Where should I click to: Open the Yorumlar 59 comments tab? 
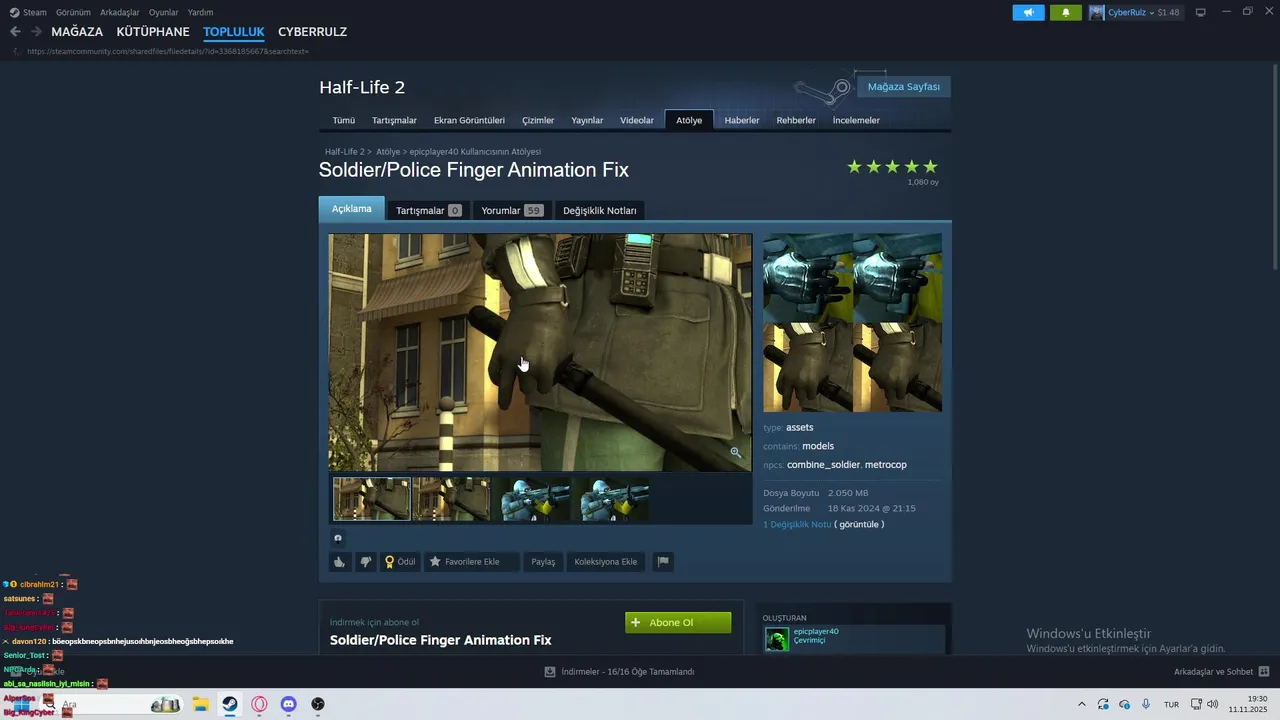click(x=511, y=210)
